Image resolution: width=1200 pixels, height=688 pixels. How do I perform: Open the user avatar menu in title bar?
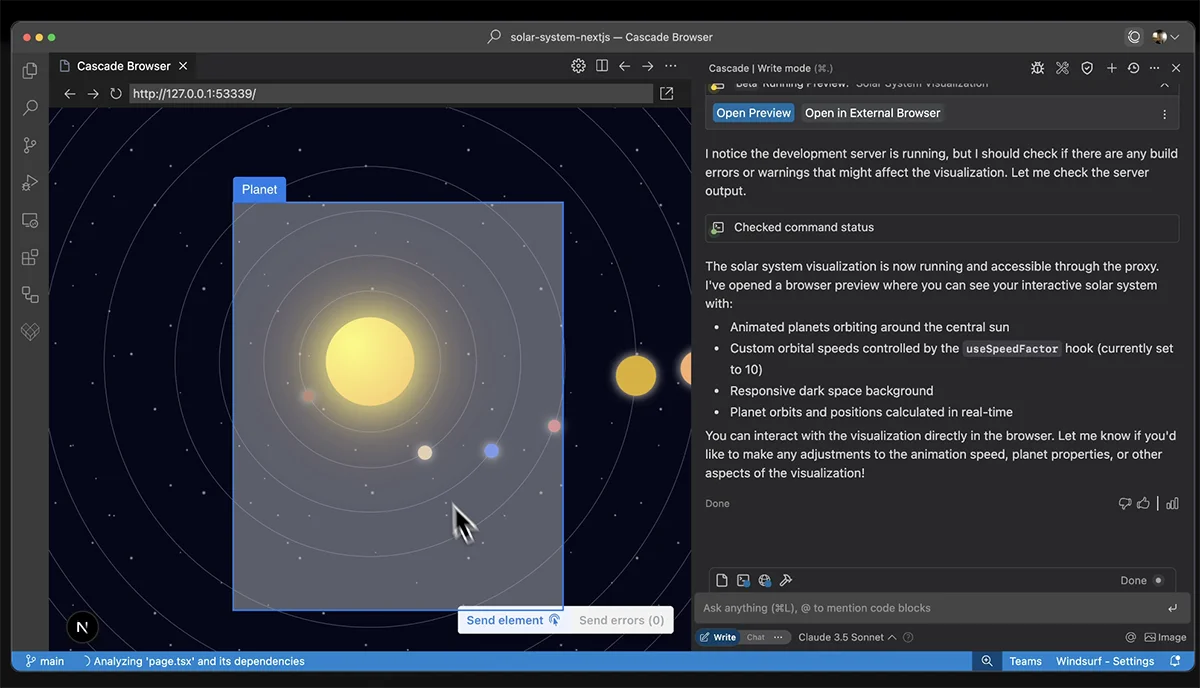click(x=1165, y=37)
